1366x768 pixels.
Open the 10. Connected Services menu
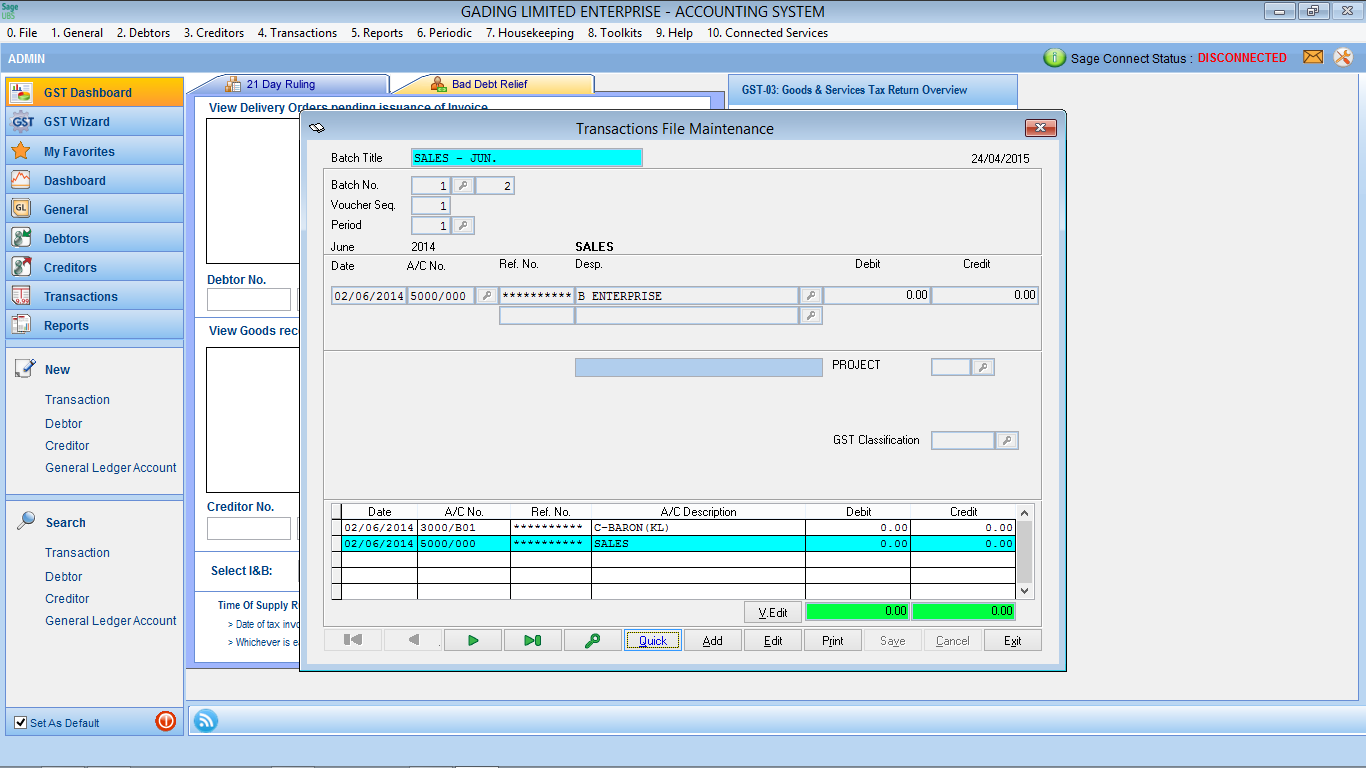(767, 33)
